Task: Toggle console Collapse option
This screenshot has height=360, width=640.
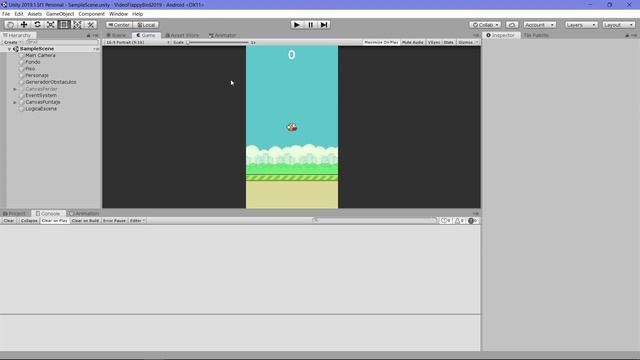Action: coord(29,220)
